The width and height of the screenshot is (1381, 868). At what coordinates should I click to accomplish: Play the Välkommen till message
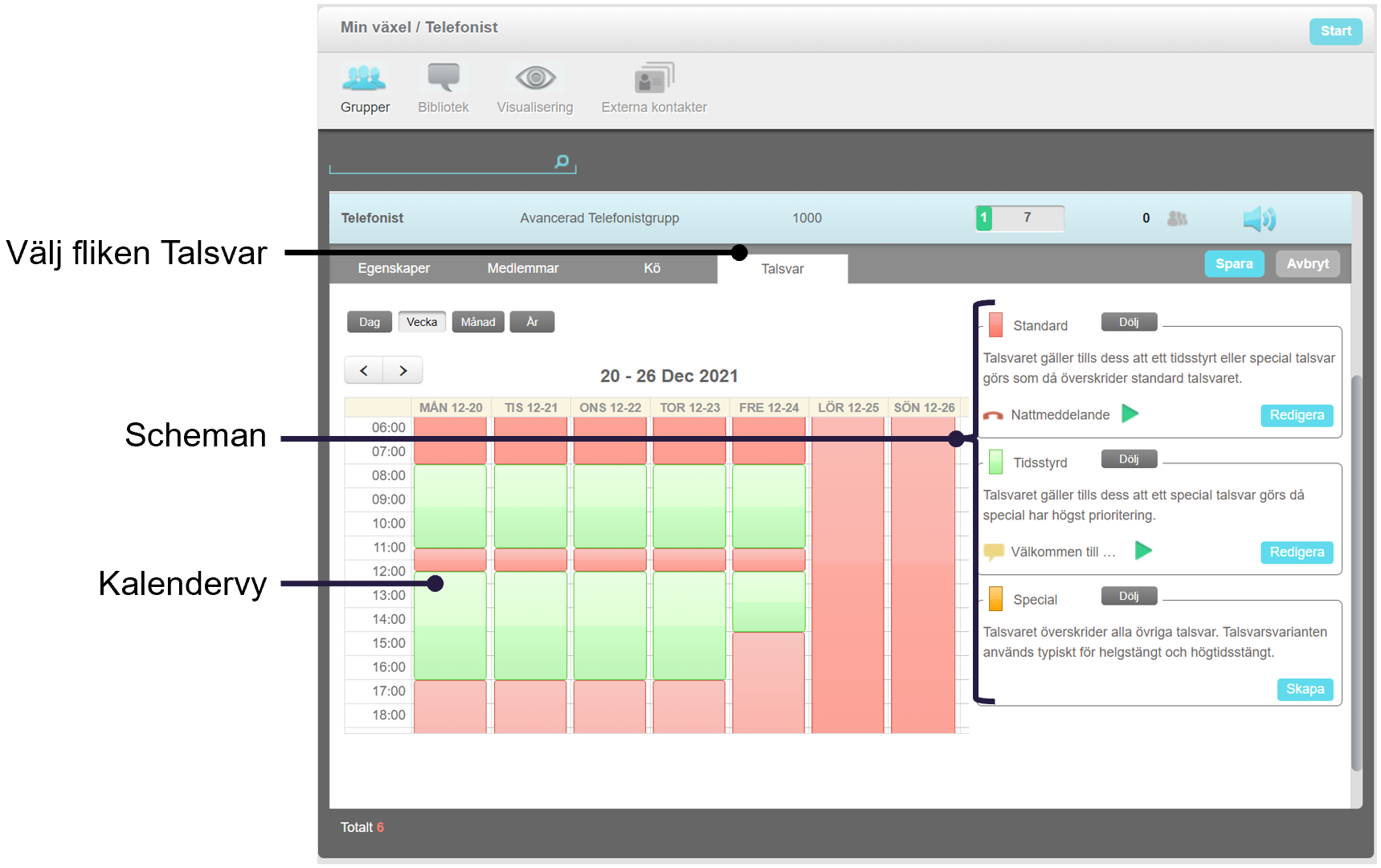pos(1143,551)
